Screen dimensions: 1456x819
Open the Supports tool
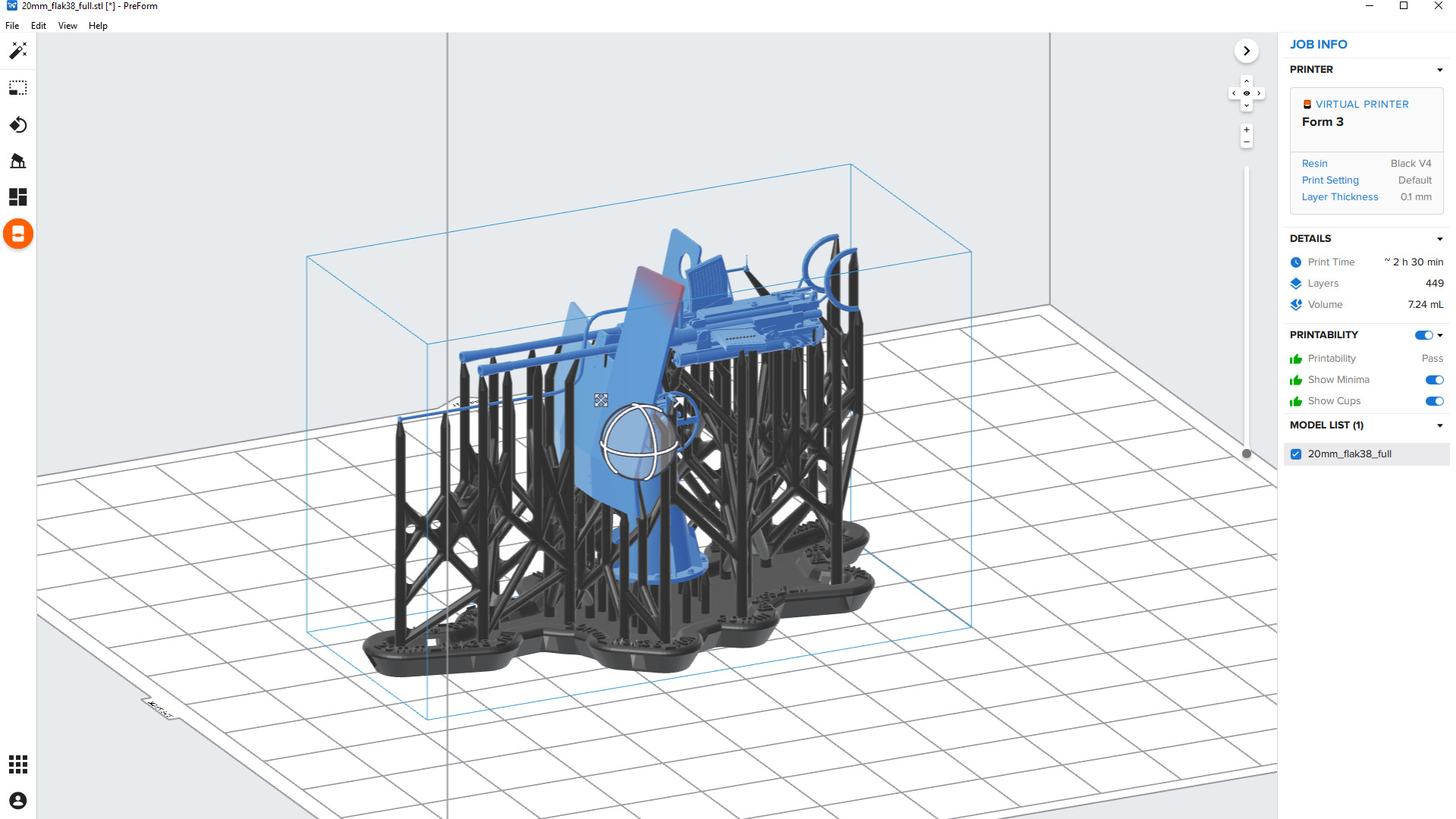[x=18, y=161]
